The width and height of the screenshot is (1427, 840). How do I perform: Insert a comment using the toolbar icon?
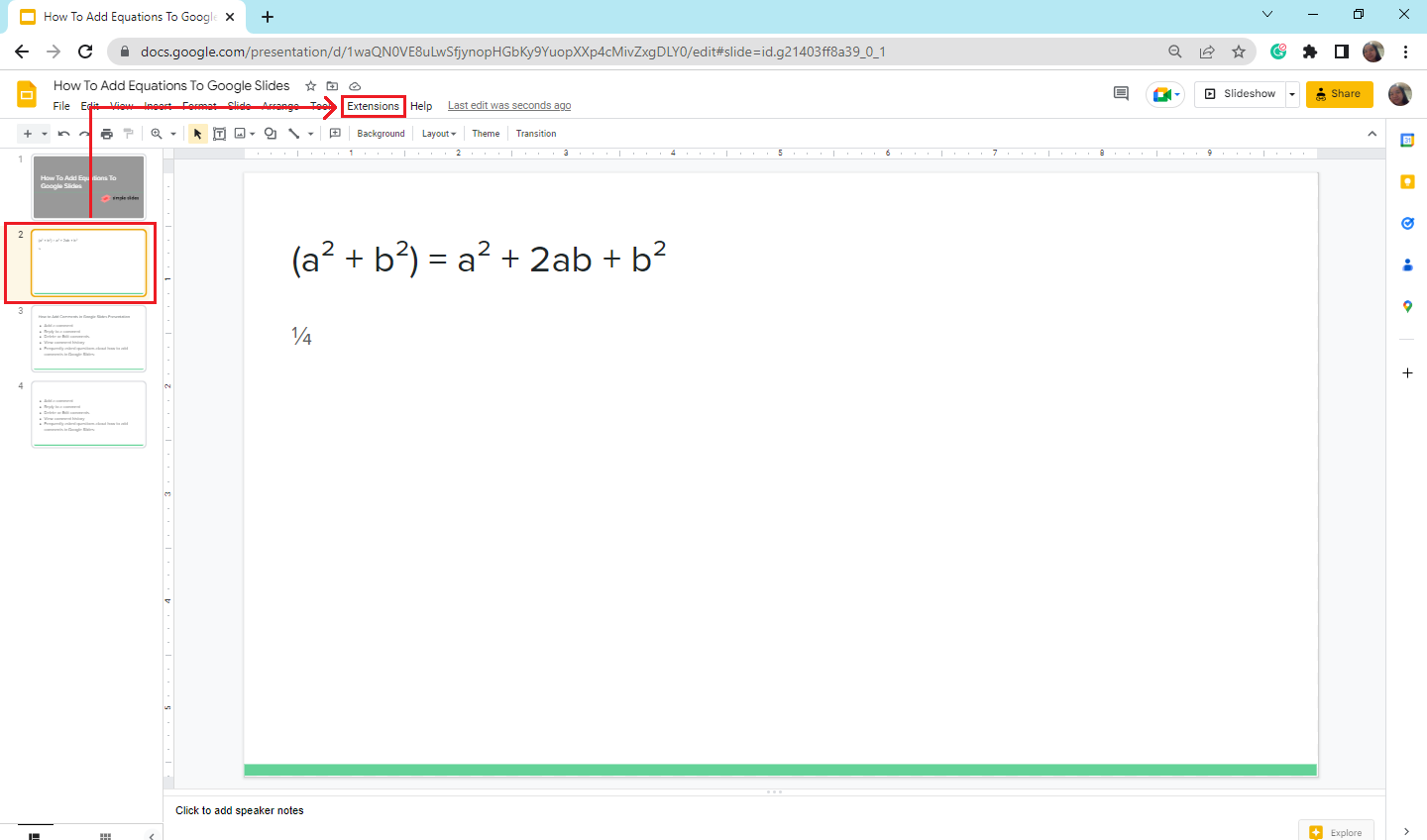pyautogui.click(x=334, y=133)
